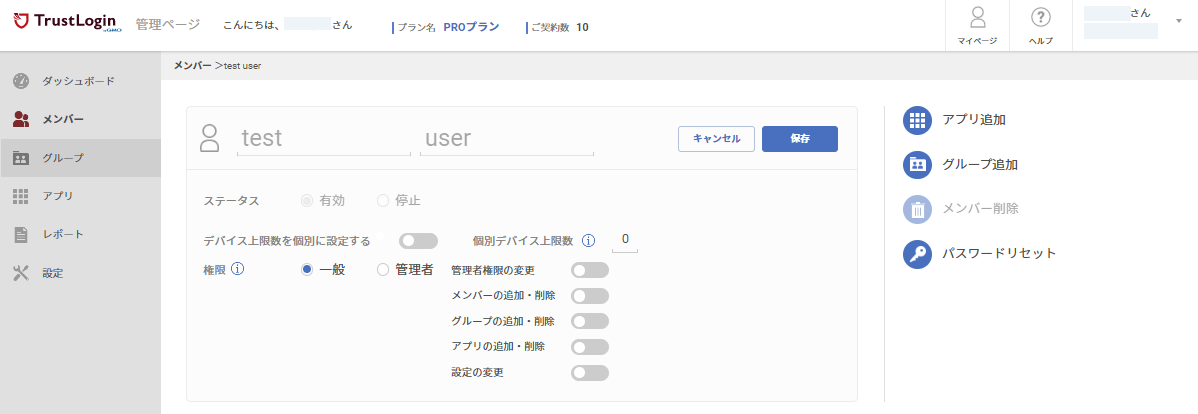Click the 保存 button
Image resolution: width=1198 pixels, height=414 pixels.
click(800, 139)
